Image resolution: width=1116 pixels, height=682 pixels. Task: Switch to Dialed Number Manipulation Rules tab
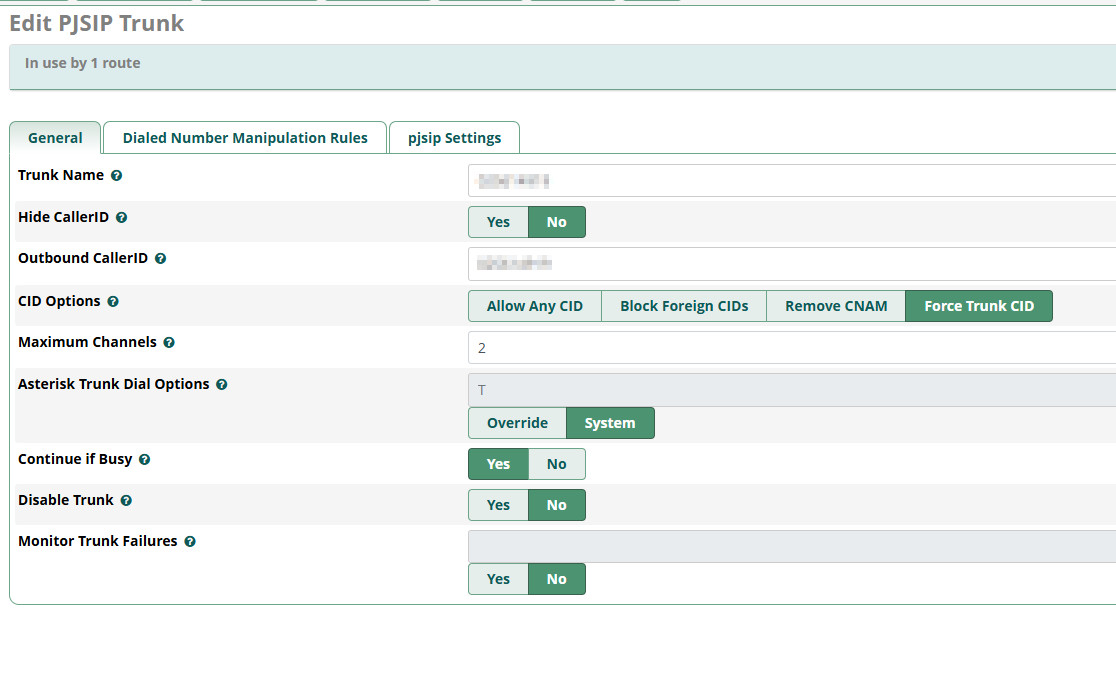click(x=245, y=138)
